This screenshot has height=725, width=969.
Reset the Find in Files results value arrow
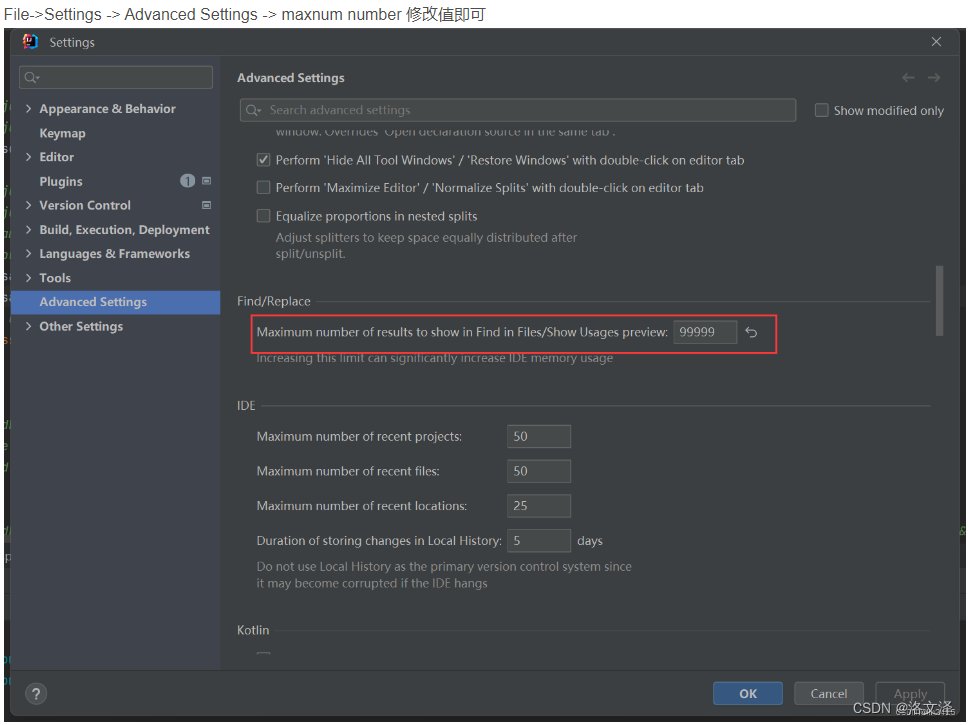tap(751, 332)
